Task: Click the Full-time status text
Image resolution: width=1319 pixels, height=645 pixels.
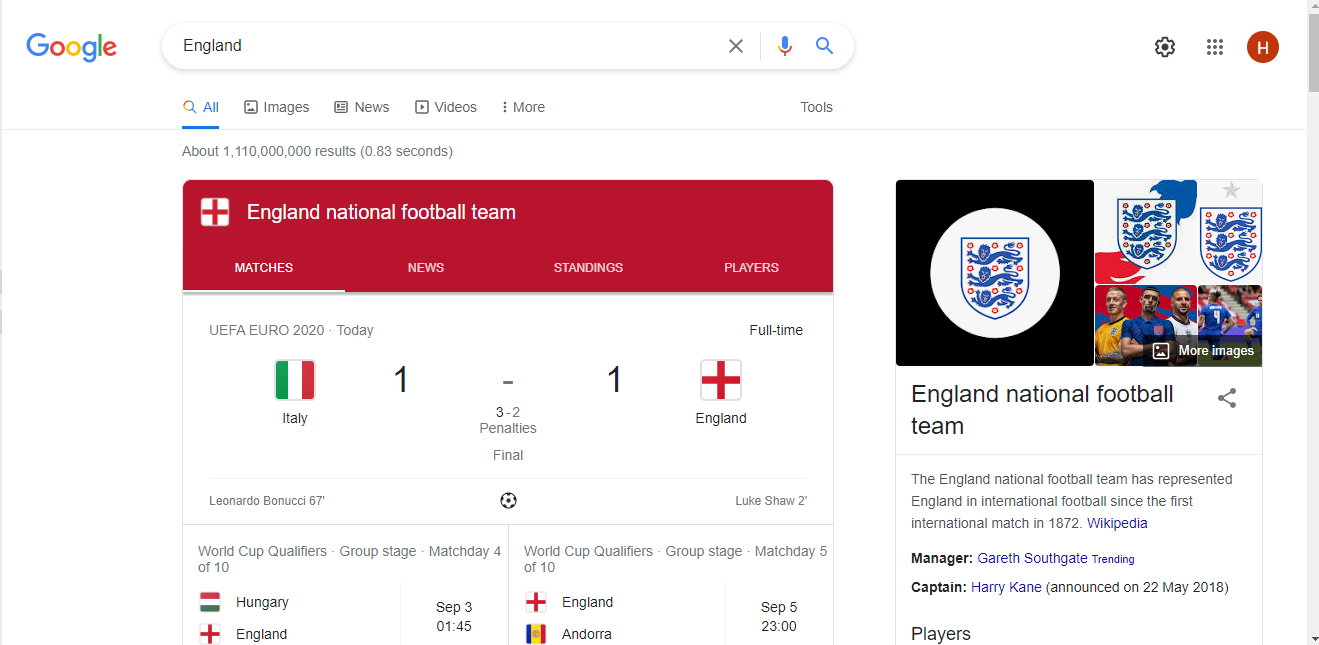Action: 776,330
